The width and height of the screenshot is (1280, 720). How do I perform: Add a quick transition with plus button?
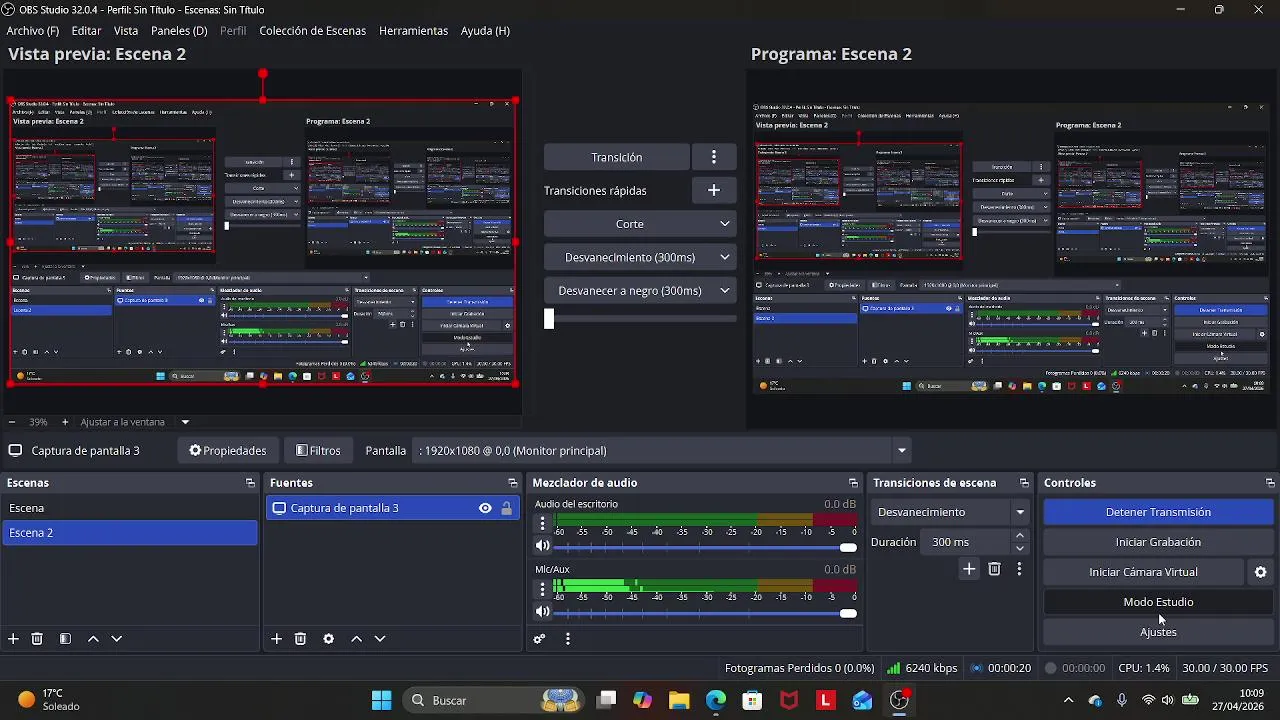click(x=713, y=190)
